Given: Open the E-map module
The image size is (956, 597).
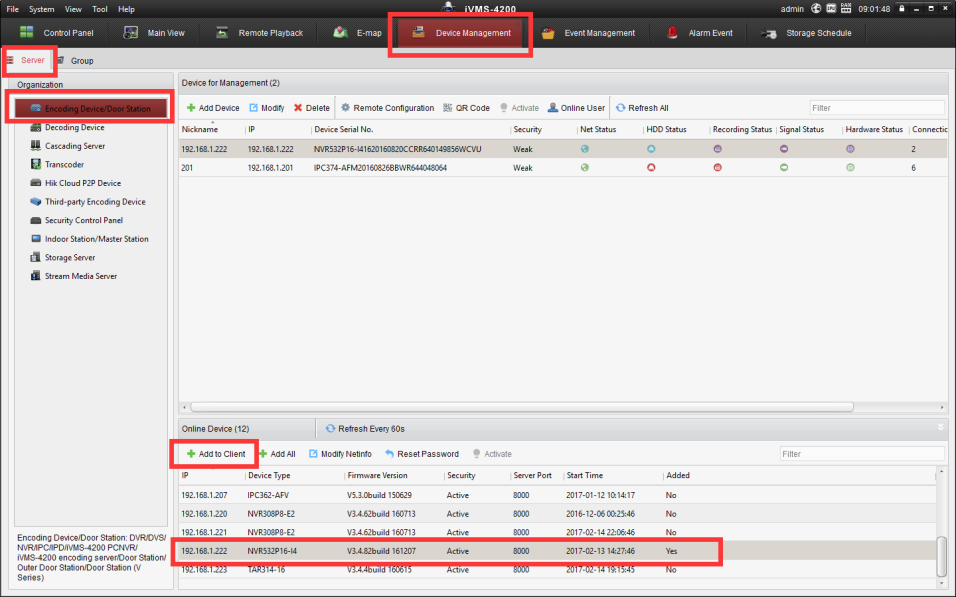Looking at the screenshot, I should 357,33.
